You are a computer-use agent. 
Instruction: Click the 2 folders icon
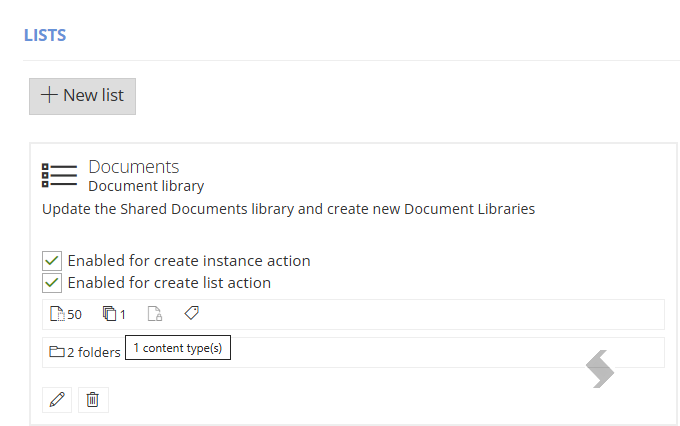coord(57,351)
